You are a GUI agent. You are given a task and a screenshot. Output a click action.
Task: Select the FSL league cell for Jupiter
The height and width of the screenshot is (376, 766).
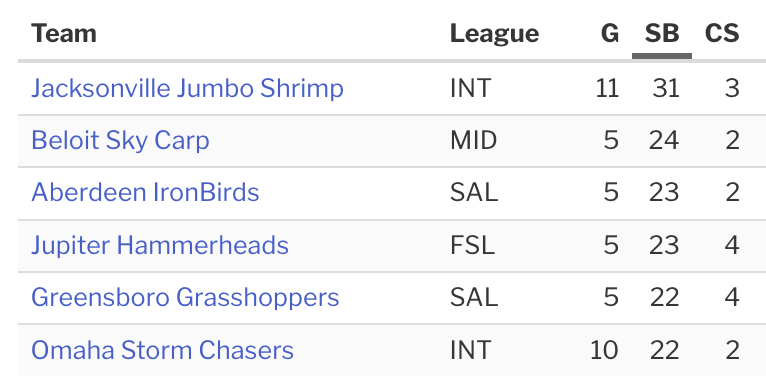(x=472, y=245)
